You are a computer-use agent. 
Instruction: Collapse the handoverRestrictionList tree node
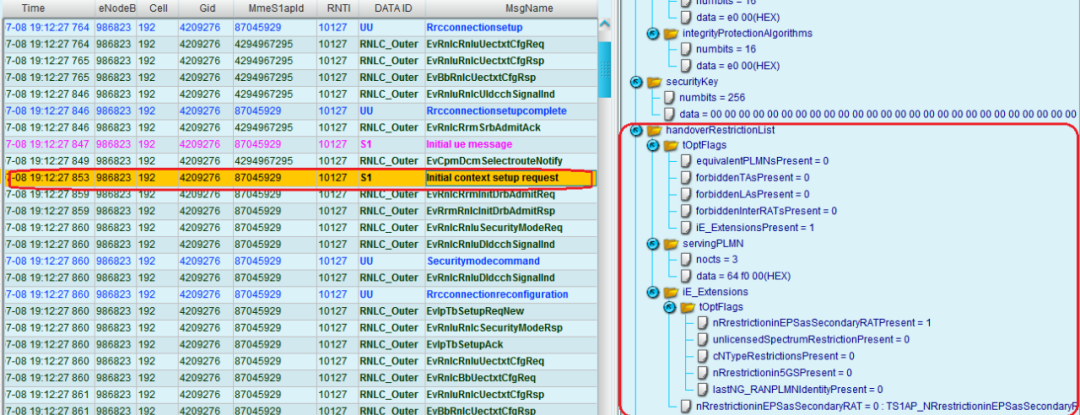(636, 131)
